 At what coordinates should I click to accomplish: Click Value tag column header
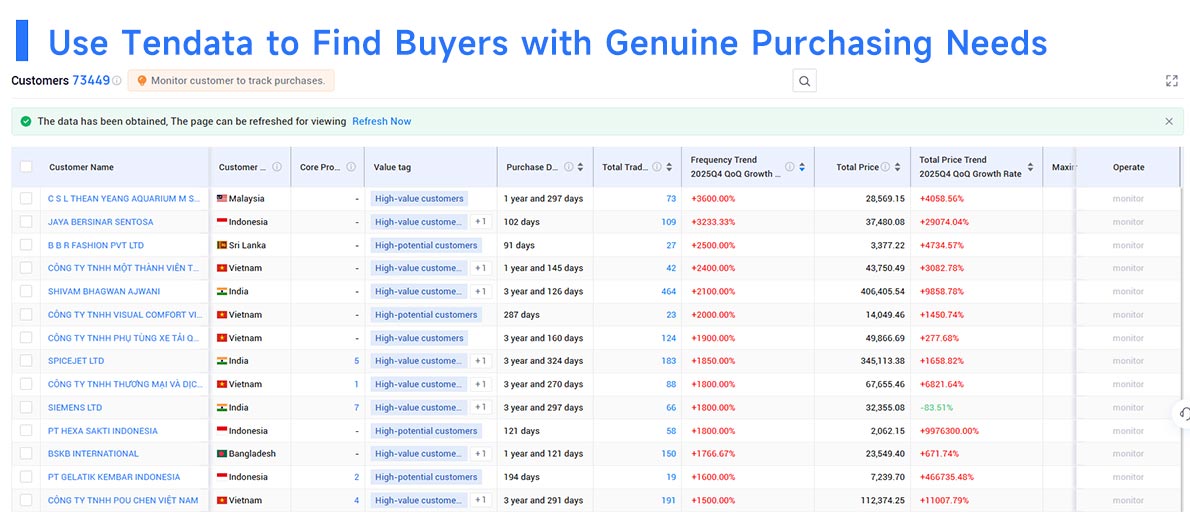(392, 167)
